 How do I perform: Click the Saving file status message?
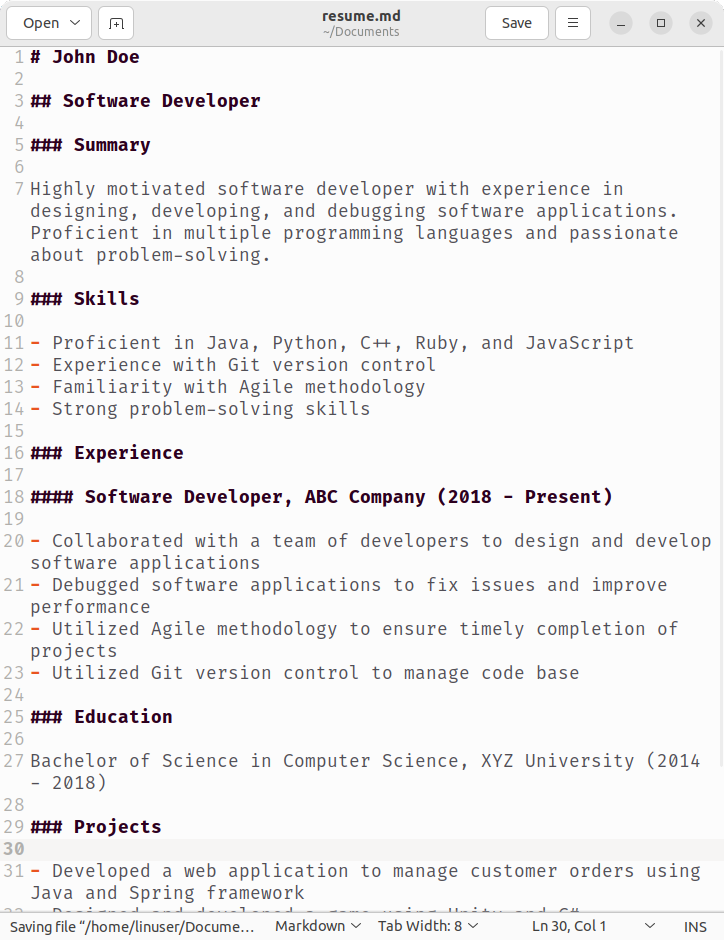tap(132, 927)
